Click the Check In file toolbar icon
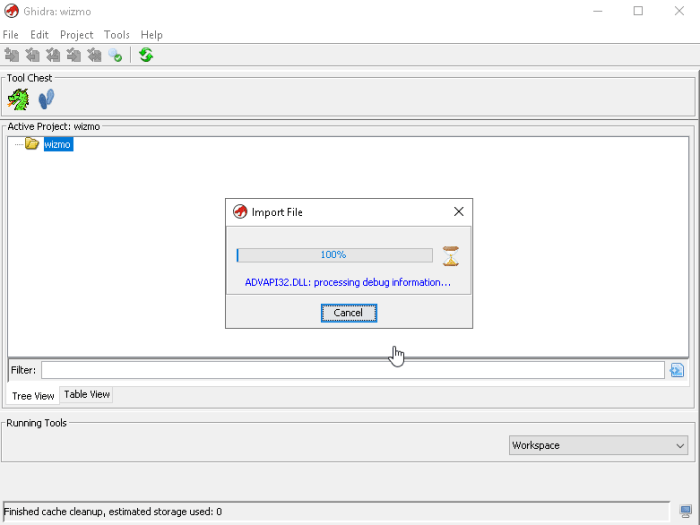The width and height of the screenshot is (700, 525). click(x=74, y=55)
